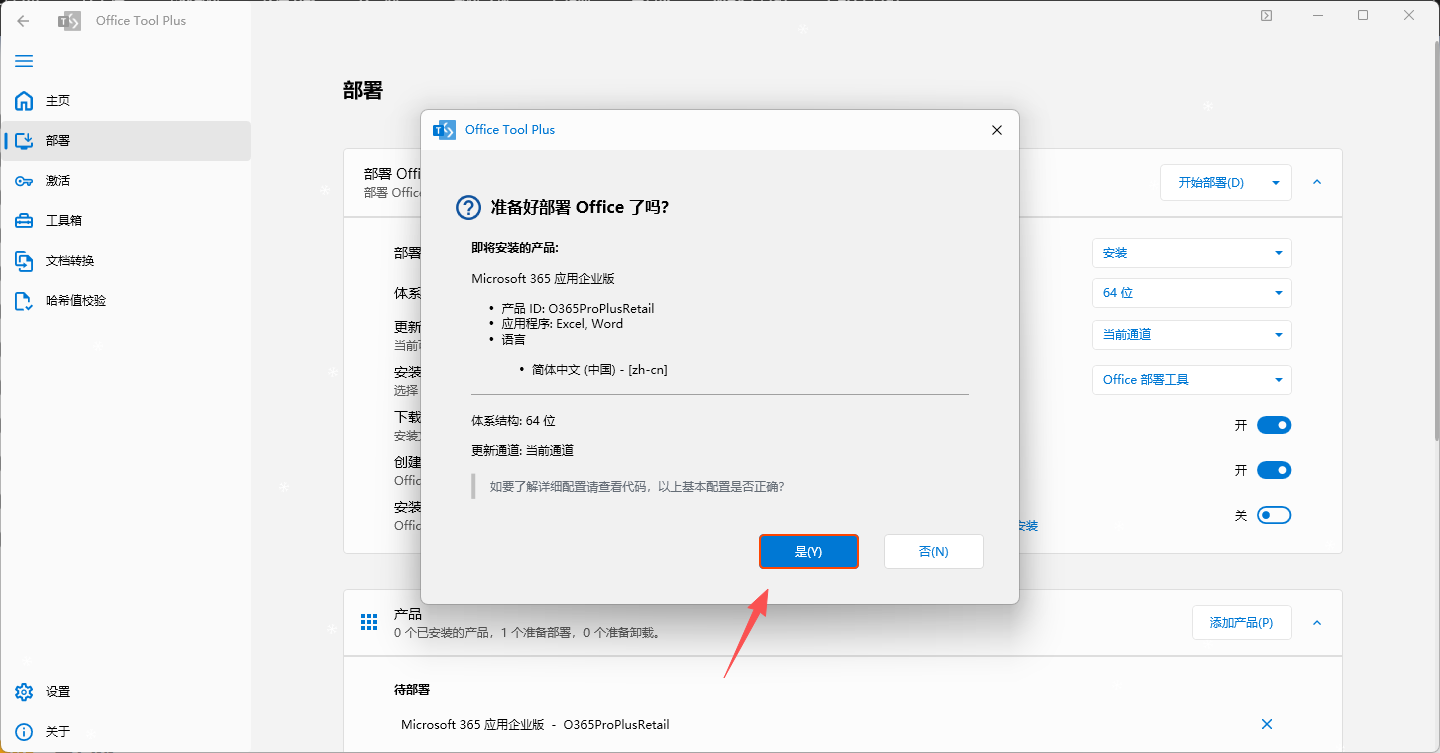This screenshot has width=1440, height=753.
Task: Expand the 当前通道 update channel dropdown
Action: 1191,334
